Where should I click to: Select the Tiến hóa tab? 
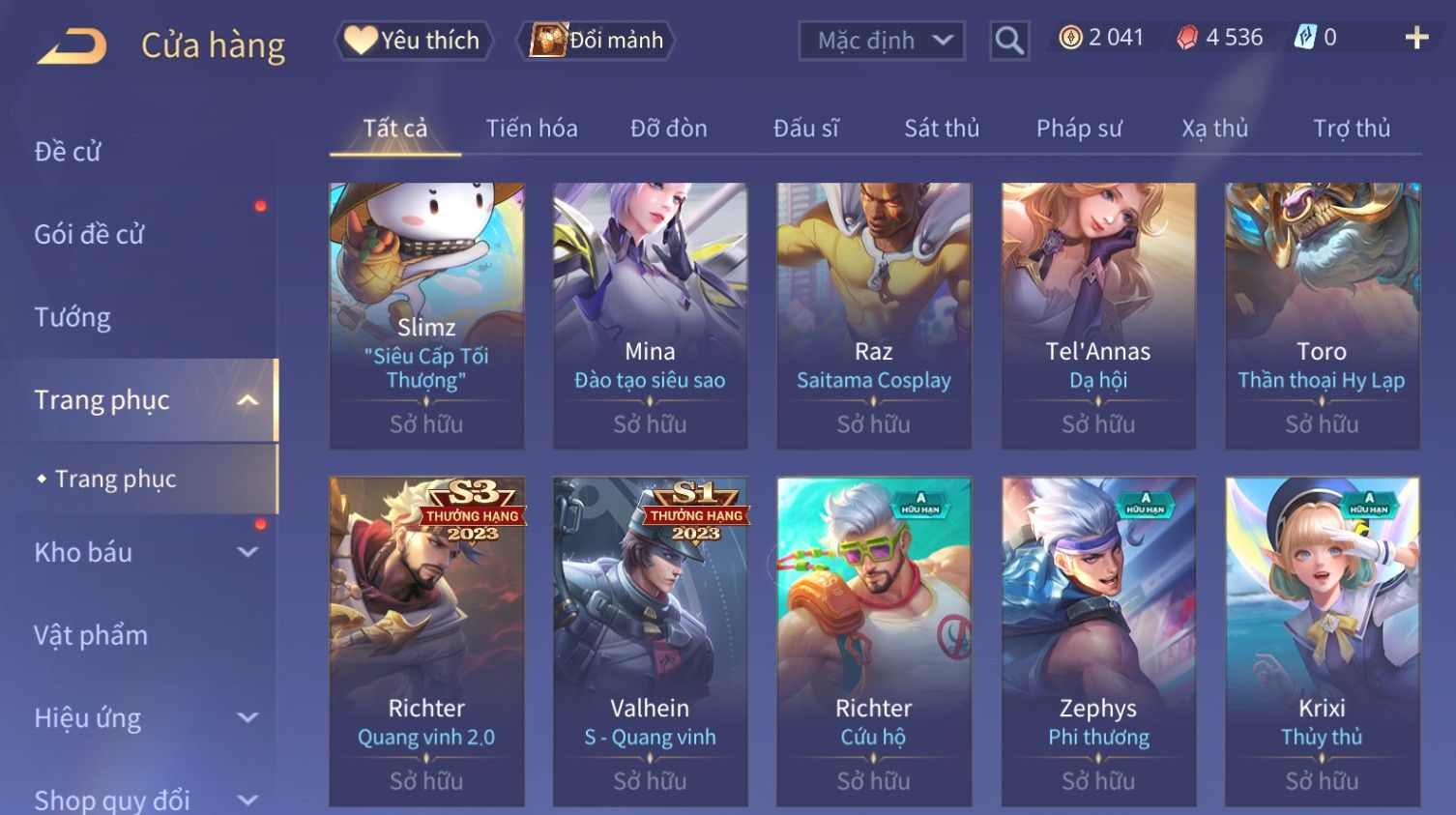click(x=532, y=129)
